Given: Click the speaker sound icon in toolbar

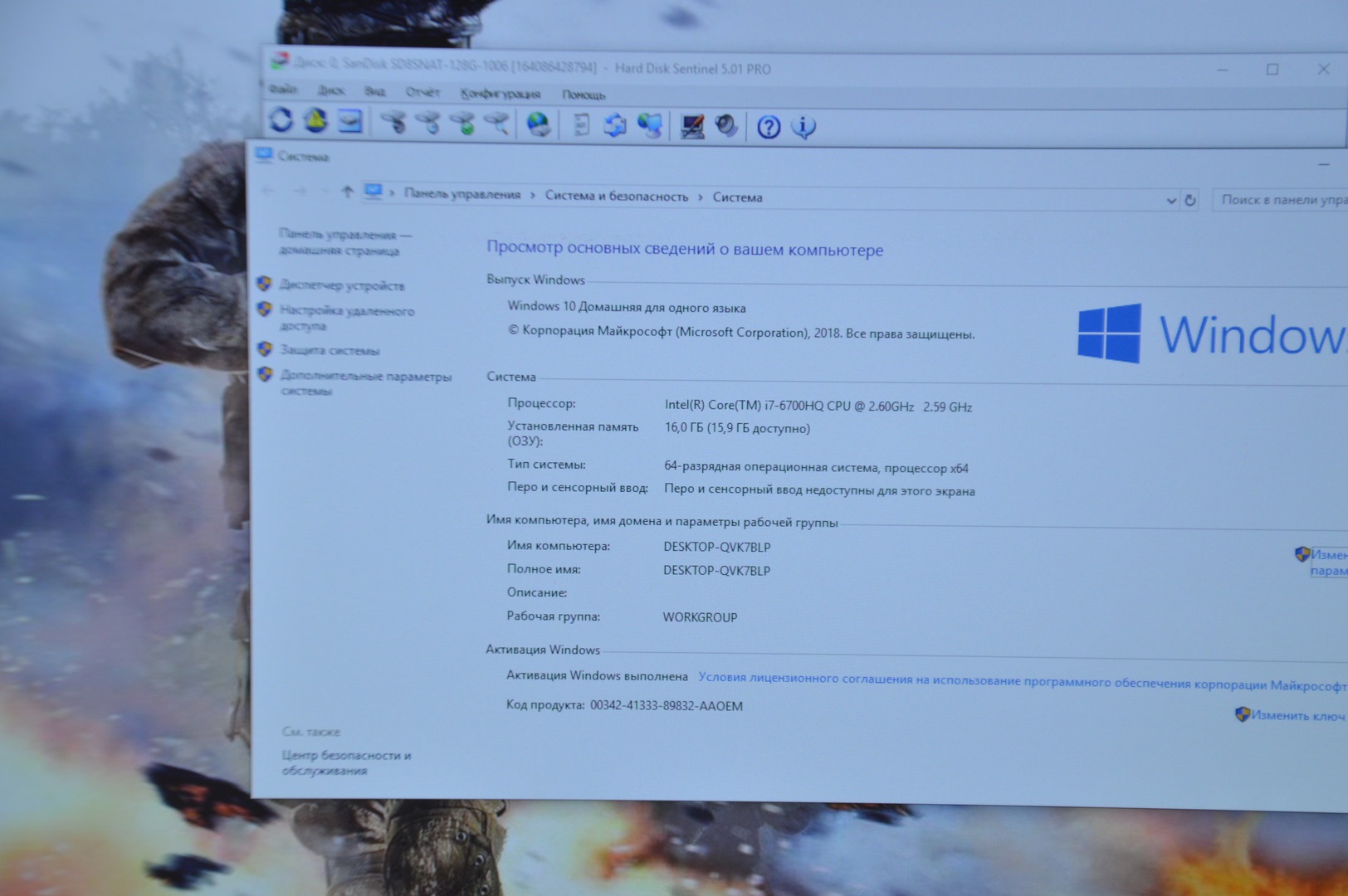Looking at the screenshot, I should (726, 126).
